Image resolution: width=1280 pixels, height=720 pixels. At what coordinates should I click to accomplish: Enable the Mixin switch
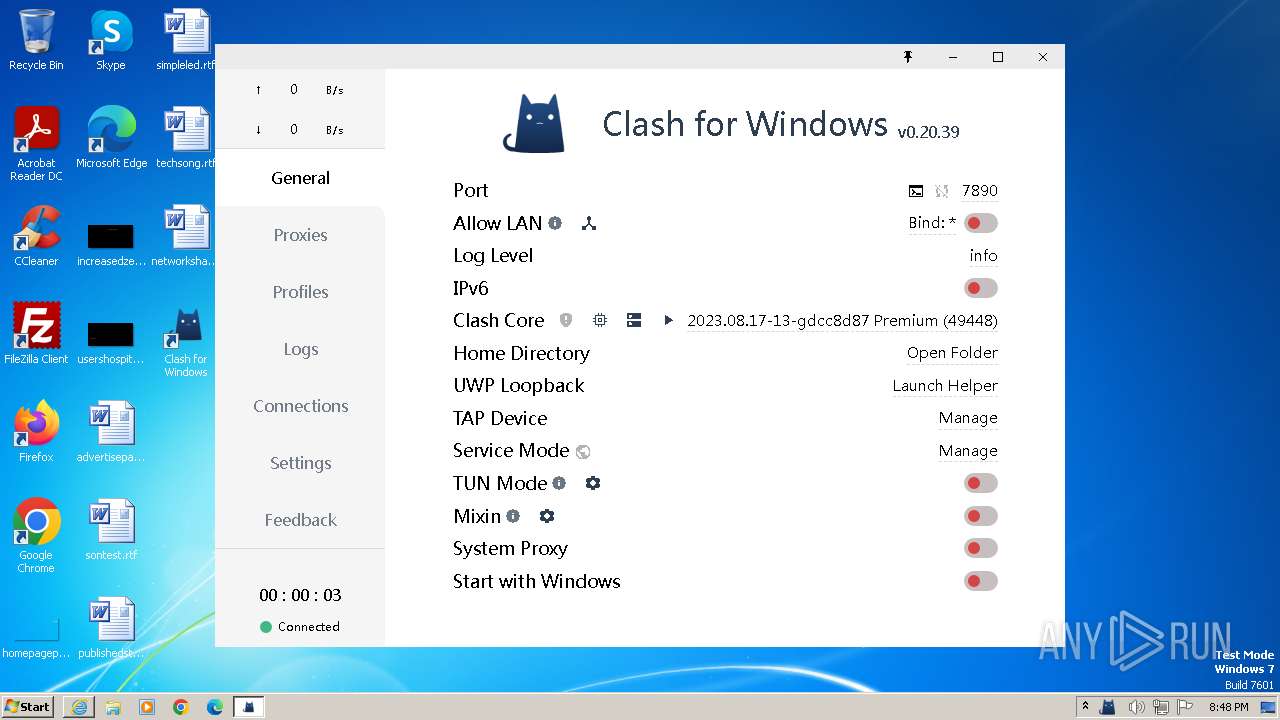980,516
